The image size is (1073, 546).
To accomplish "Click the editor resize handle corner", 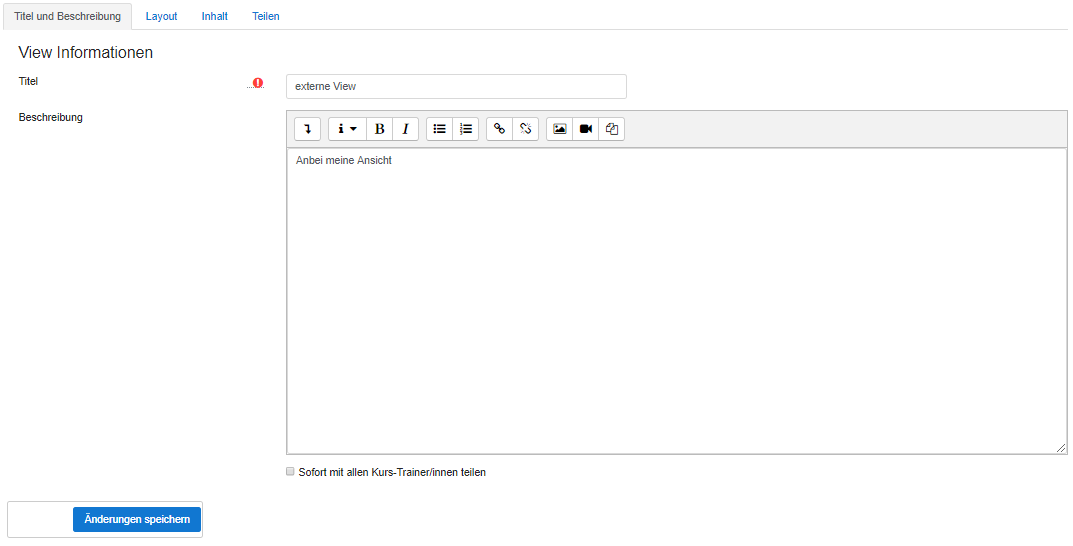I will point(1061,447).
